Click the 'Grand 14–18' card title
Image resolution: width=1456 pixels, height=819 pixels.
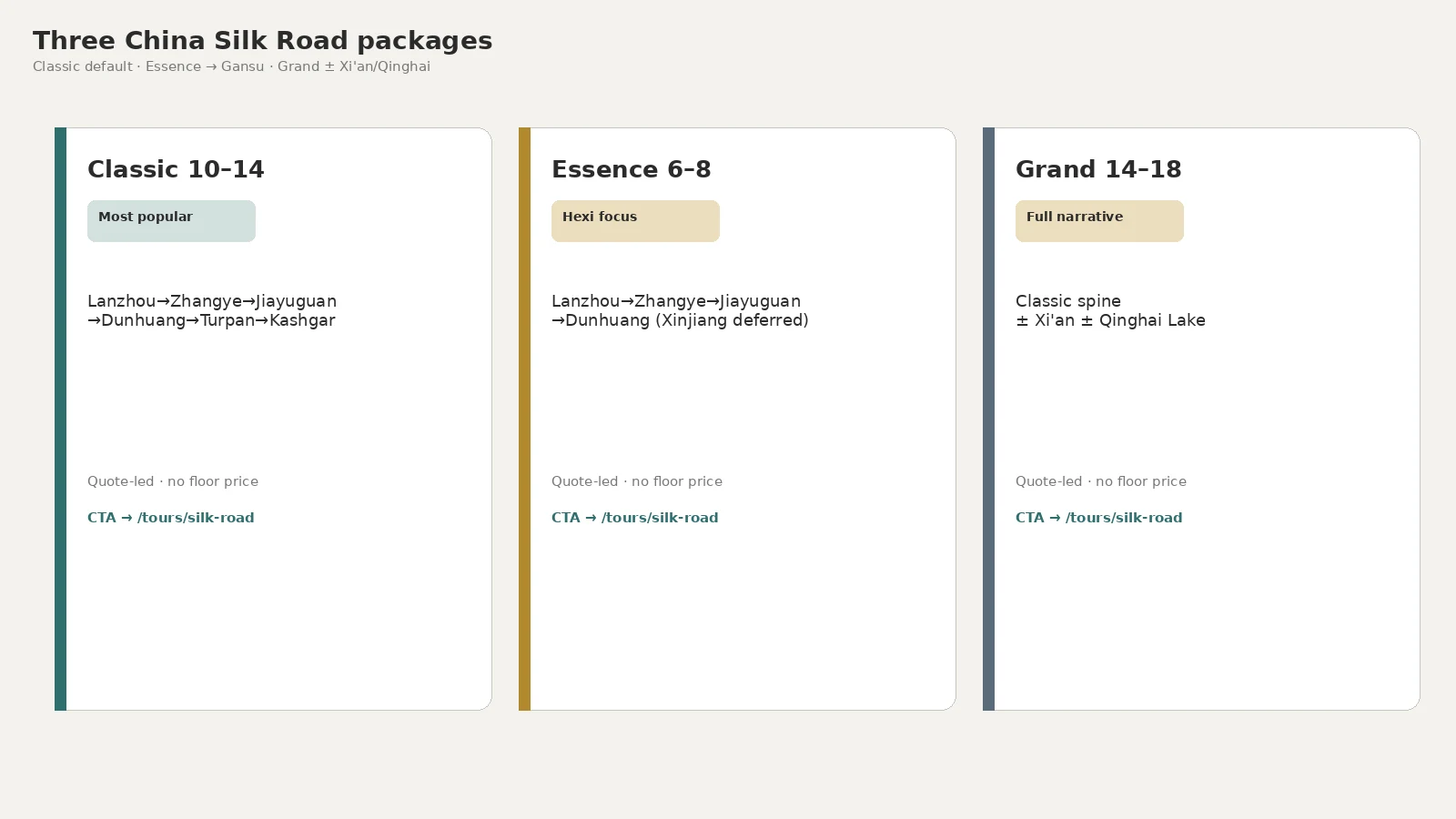(x=1098, y=169)
